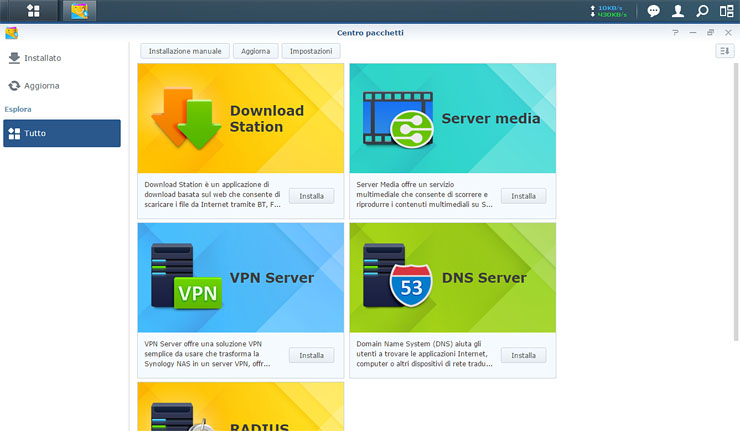Install the DNS Server package
The height and width of the screenshot is (431, 740).
coord(523,355)
